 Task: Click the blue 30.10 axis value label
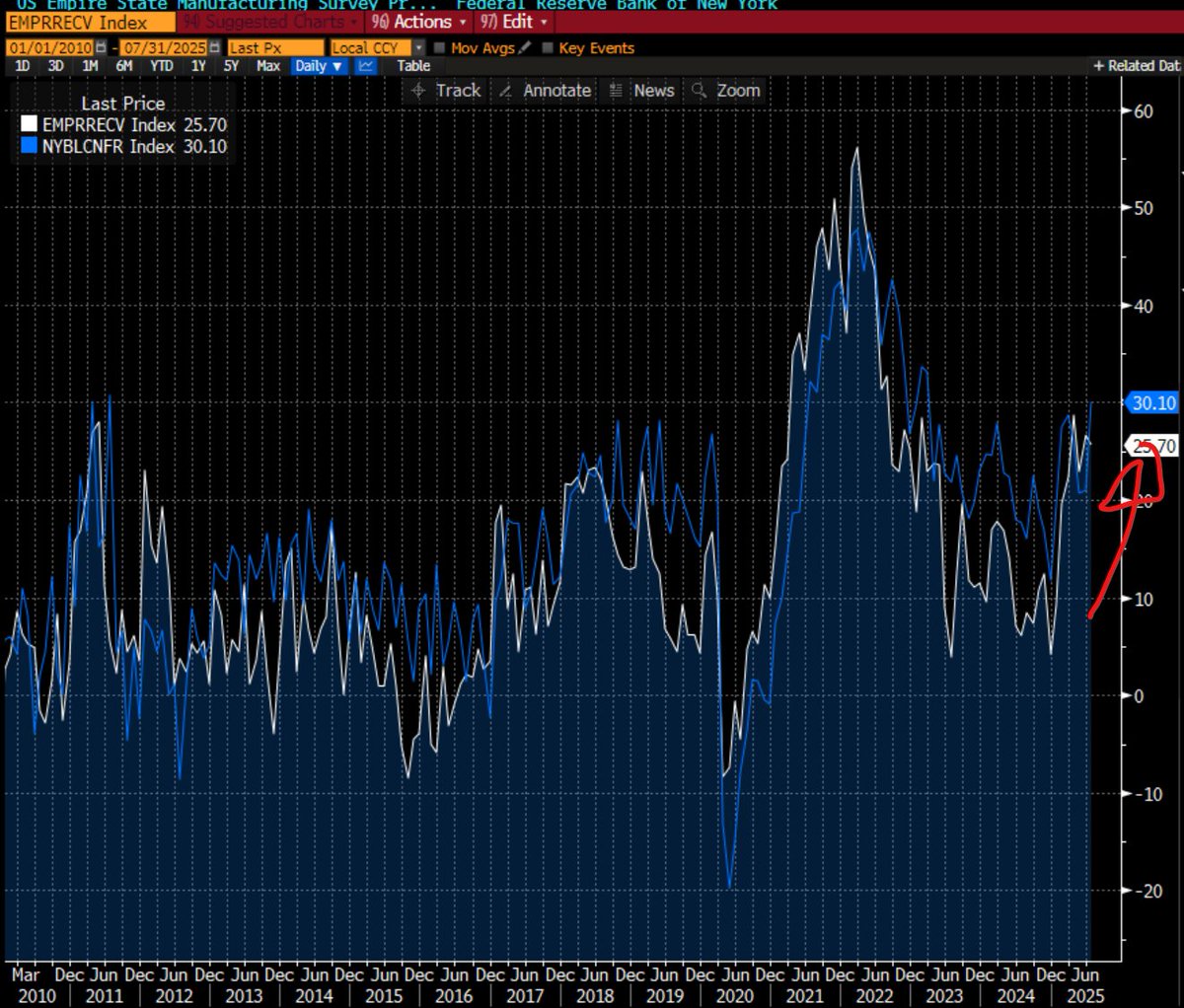click(1153, 402)
